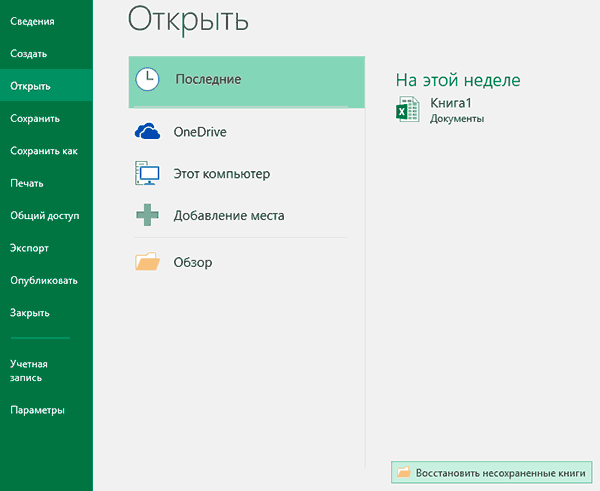Open the Опубликовать page
Viewport: 600px width, 491px height.
(x=46, y=281)
